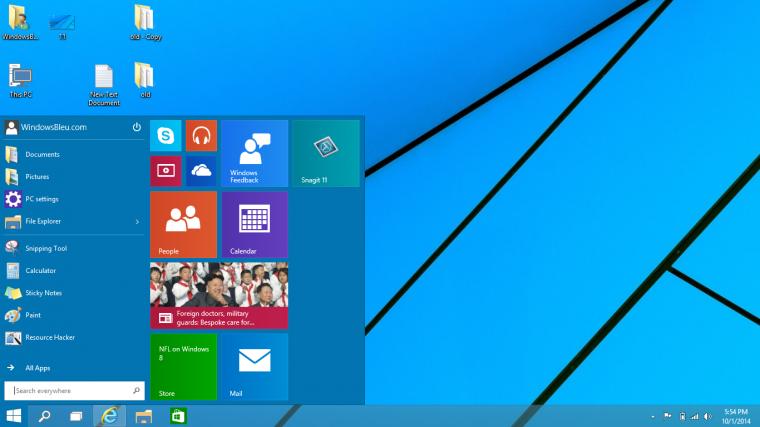
Task: Open Action Center flag icon
Action: (x=667, y=416)
